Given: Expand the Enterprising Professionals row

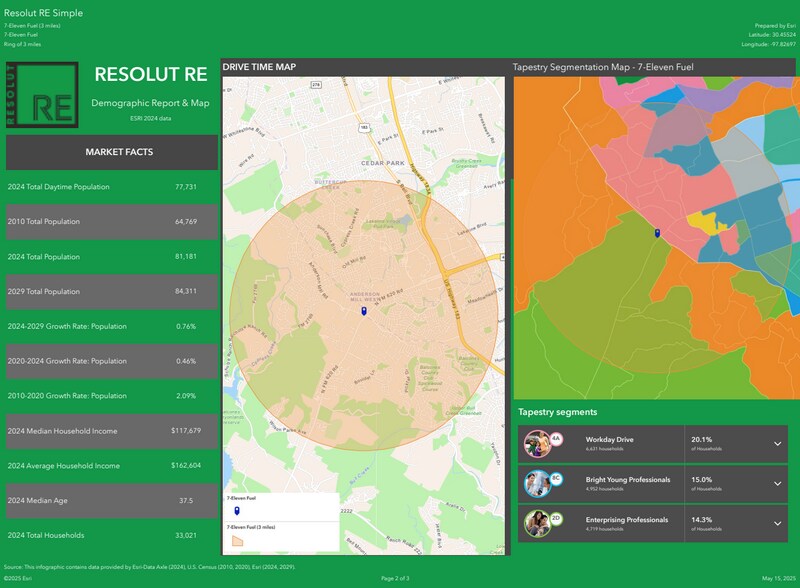Looking at the screenshot, I should [777, 524].
